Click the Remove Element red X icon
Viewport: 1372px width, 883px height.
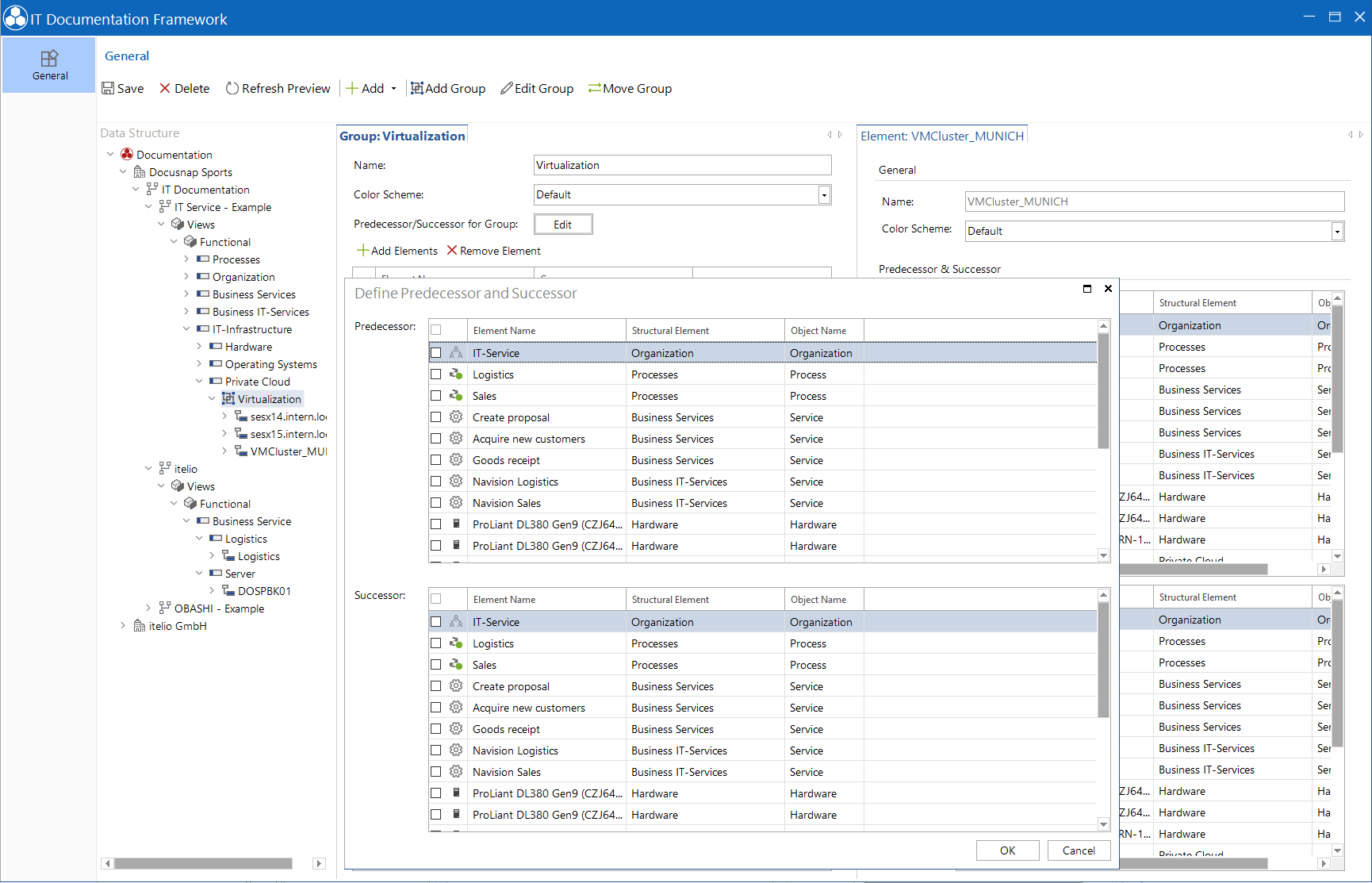[452, 250]
